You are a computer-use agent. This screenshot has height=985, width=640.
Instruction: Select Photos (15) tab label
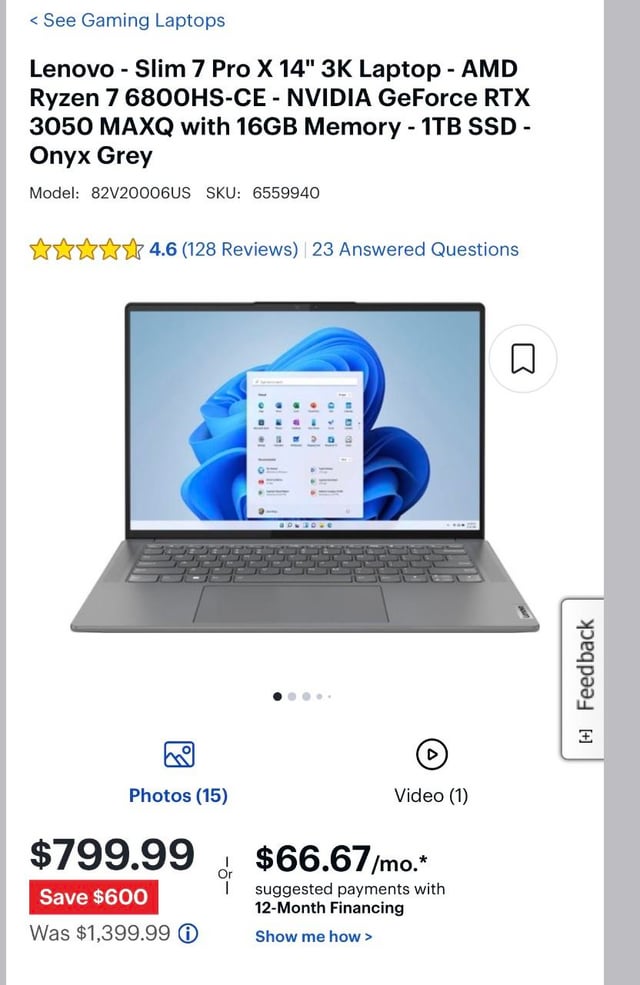[178, 795]
